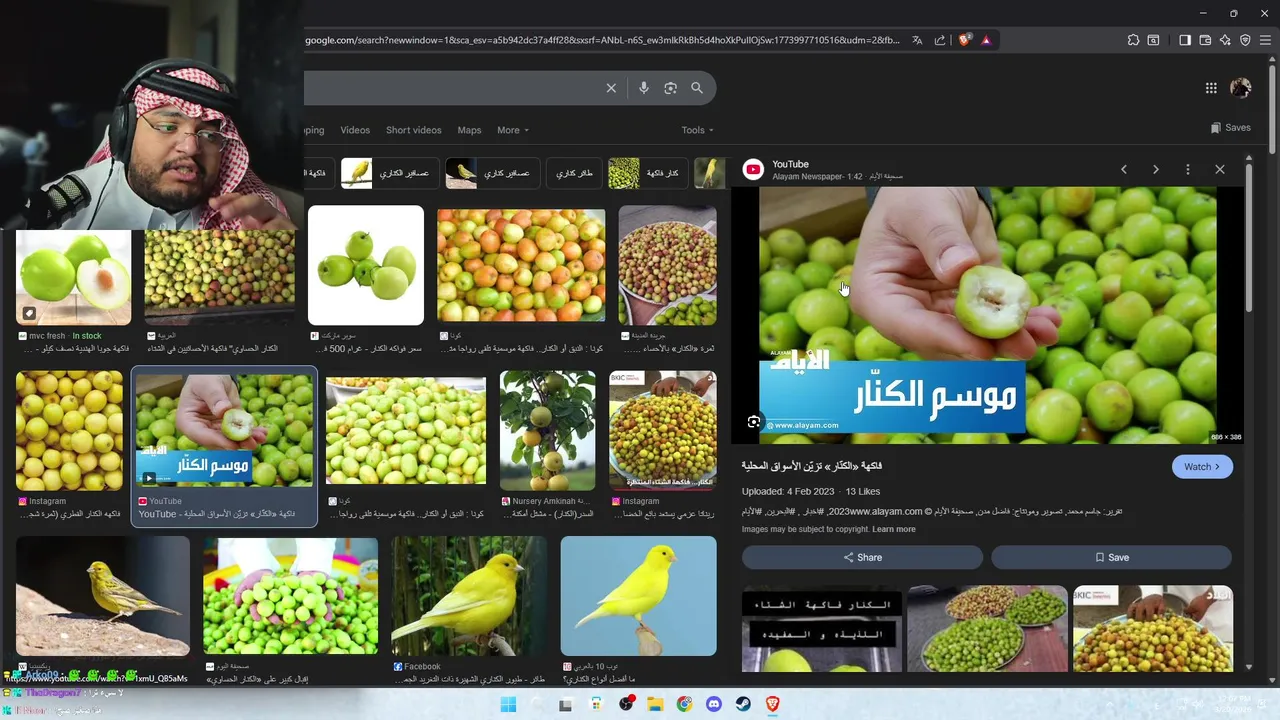Clear the search box with the X icon
Screen dimensions: 1280x720
coord(611,88)
